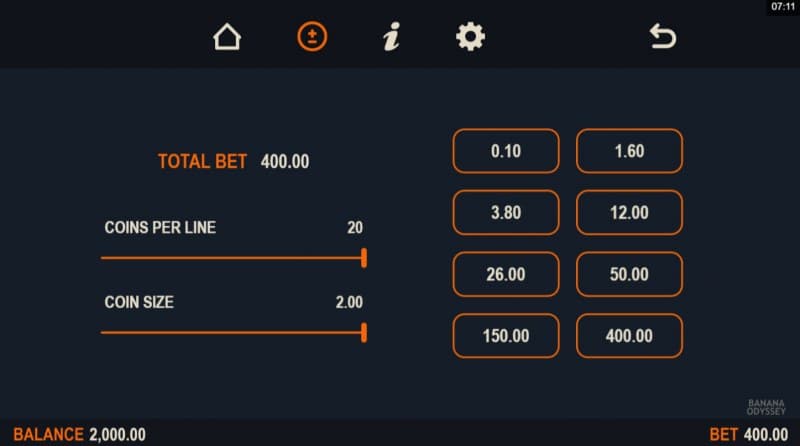Click the middle of Coins Per Line track
The height and width of the screenshot is (446, 800).
click(x=233, y=258)
